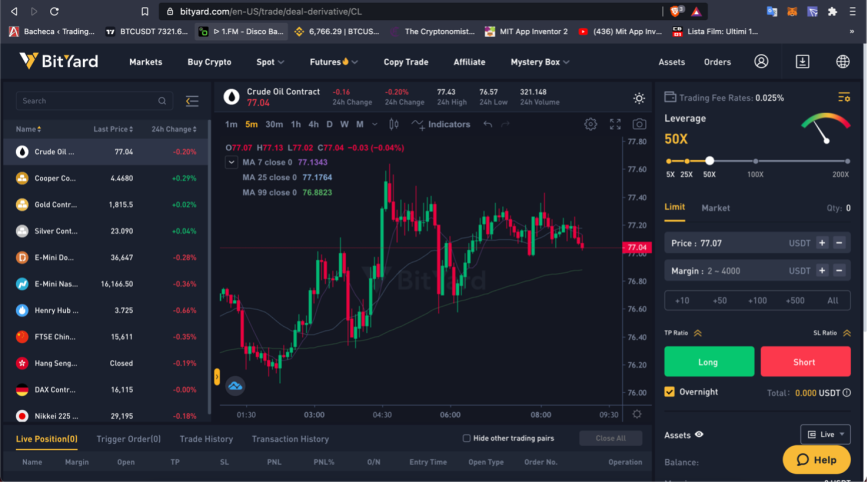Open the app download icon
868x483 pixels.
click(x=802, y=61)
